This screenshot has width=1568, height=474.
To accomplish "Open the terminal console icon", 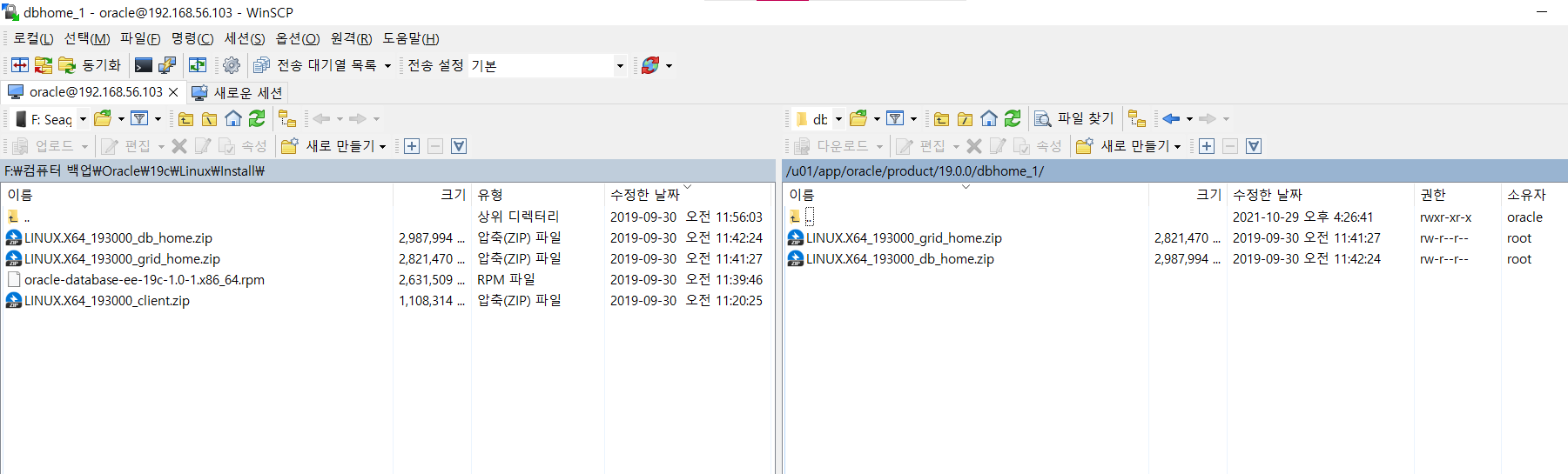I will [x=144, y=65].
